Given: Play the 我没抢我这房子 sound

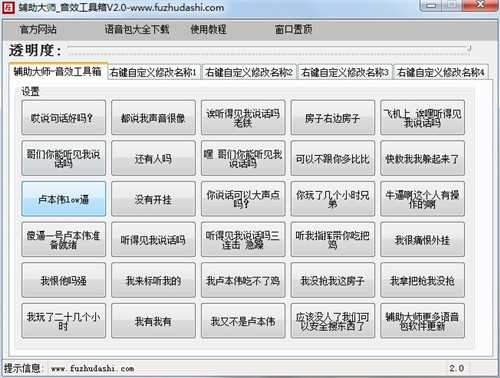Looking at the screenshot, I should point(333,280).
